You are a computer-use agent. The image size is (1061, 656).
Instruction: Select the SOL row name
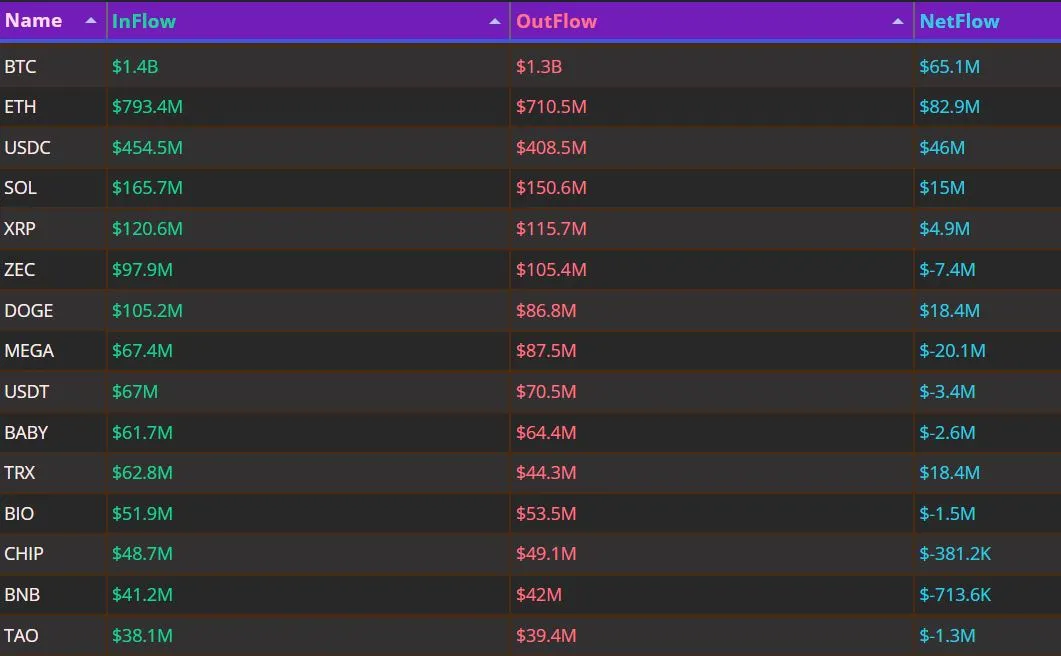20,188
